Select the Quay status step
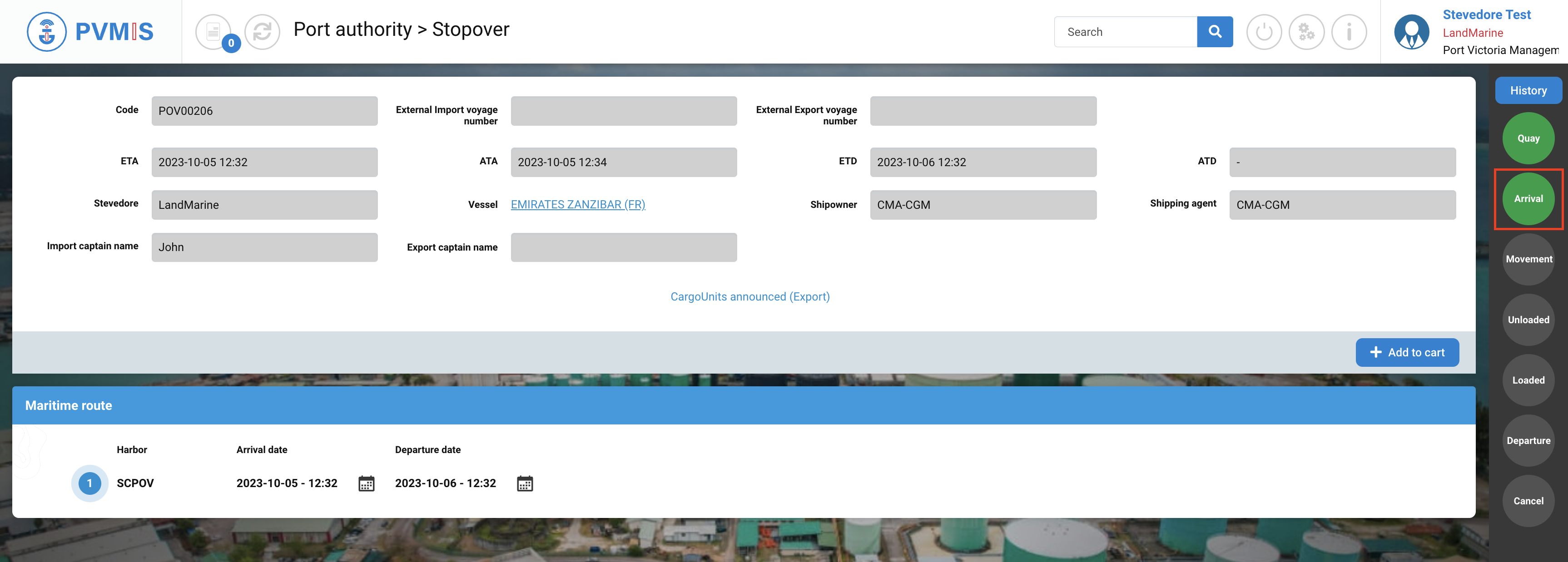 pyautogui.click(x=1528, y=138)
